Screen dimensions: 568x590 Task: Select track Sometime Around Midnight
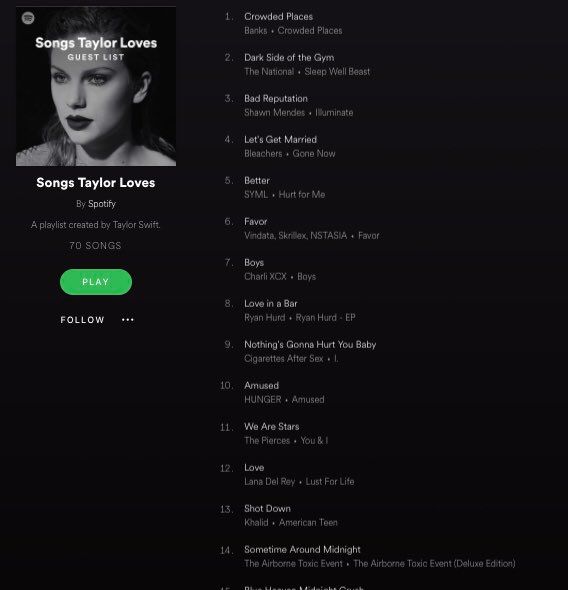pyautogui.click(x=302, y=550)
